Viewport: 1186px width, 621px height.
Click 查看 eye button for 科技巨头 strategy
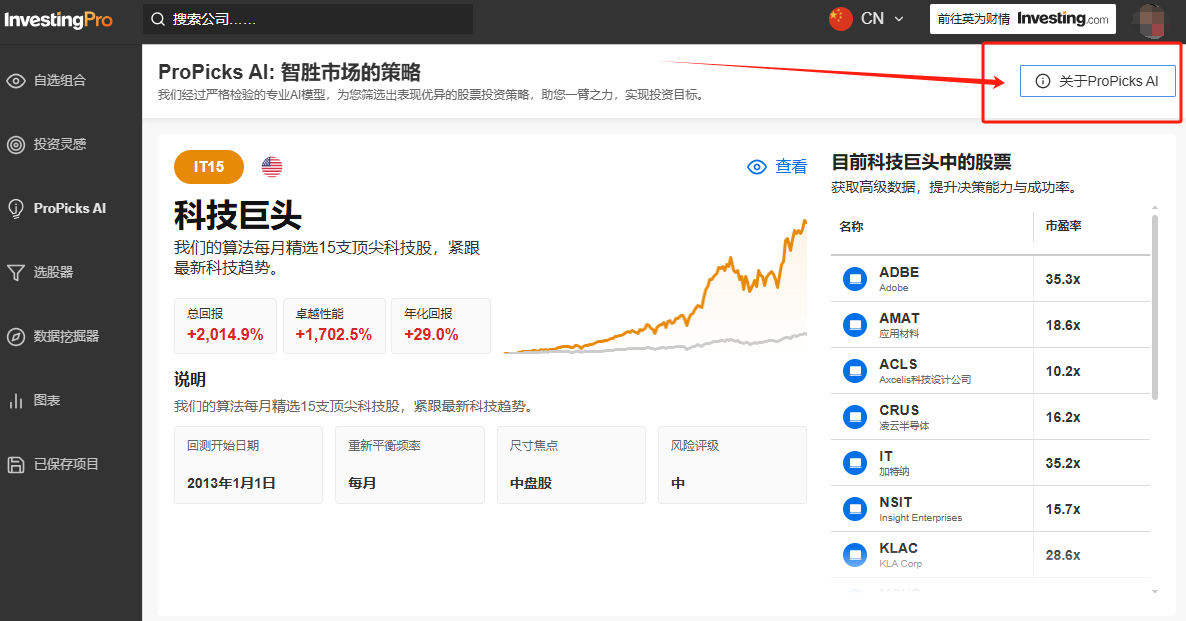coord(777,167)
